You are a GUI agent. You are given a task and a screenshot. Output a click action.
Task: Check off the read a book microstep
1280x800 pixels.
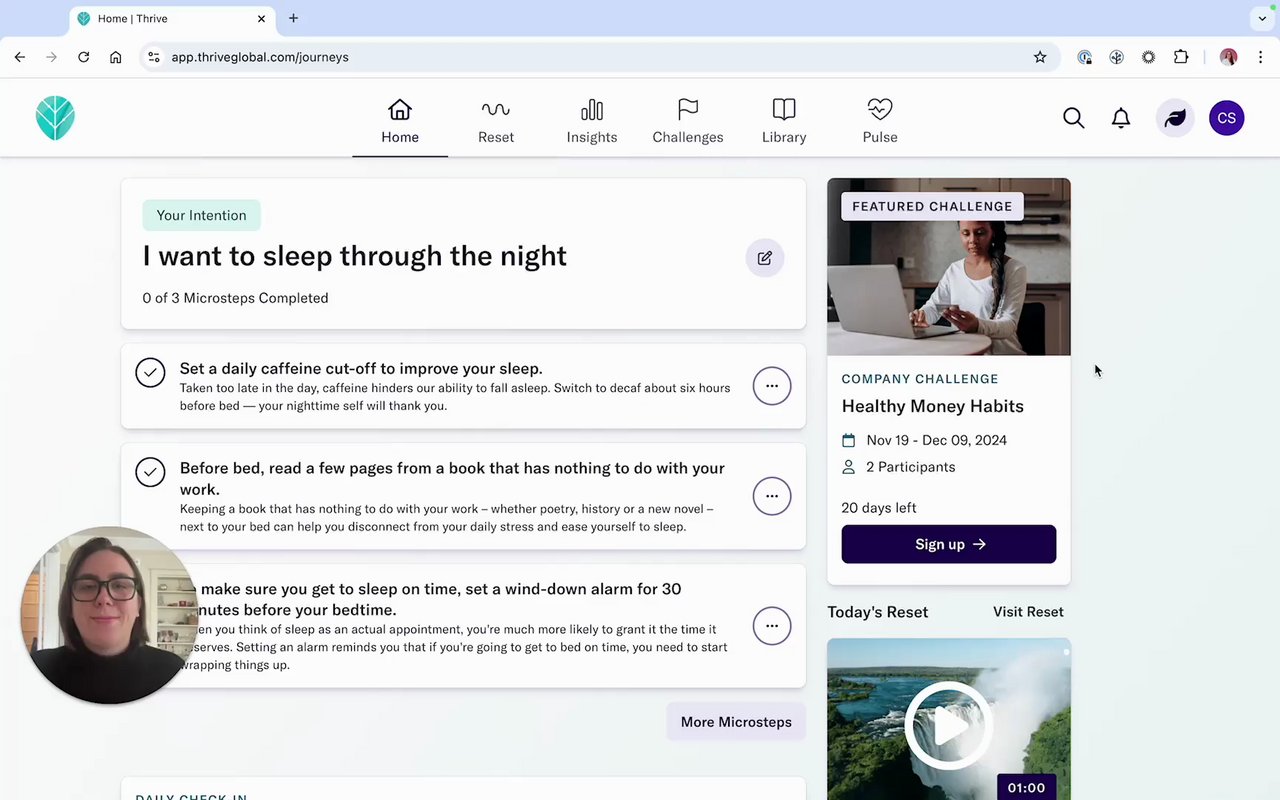click(150, 472)
